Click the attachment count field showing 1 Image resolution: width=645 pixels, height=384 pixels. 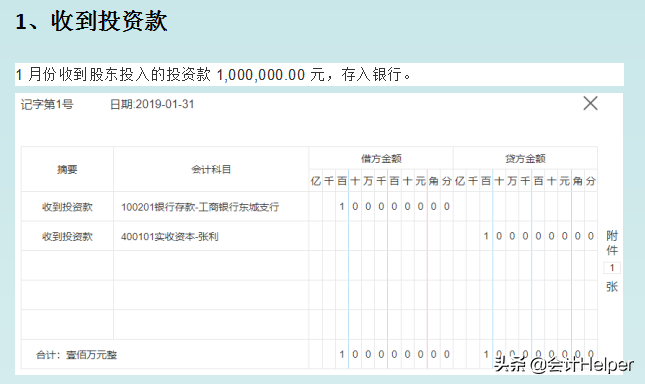point(612,268)
